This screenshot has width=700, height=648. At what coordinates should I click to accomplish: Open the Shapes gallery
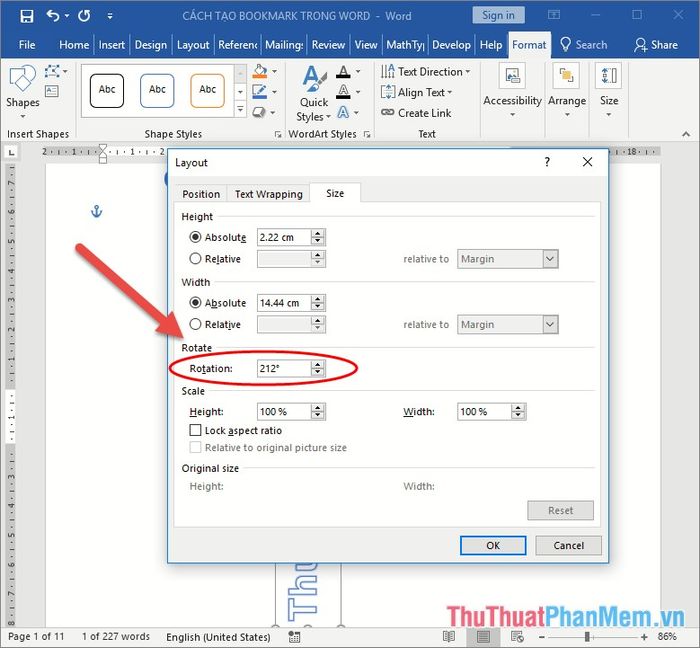(23, 91)
